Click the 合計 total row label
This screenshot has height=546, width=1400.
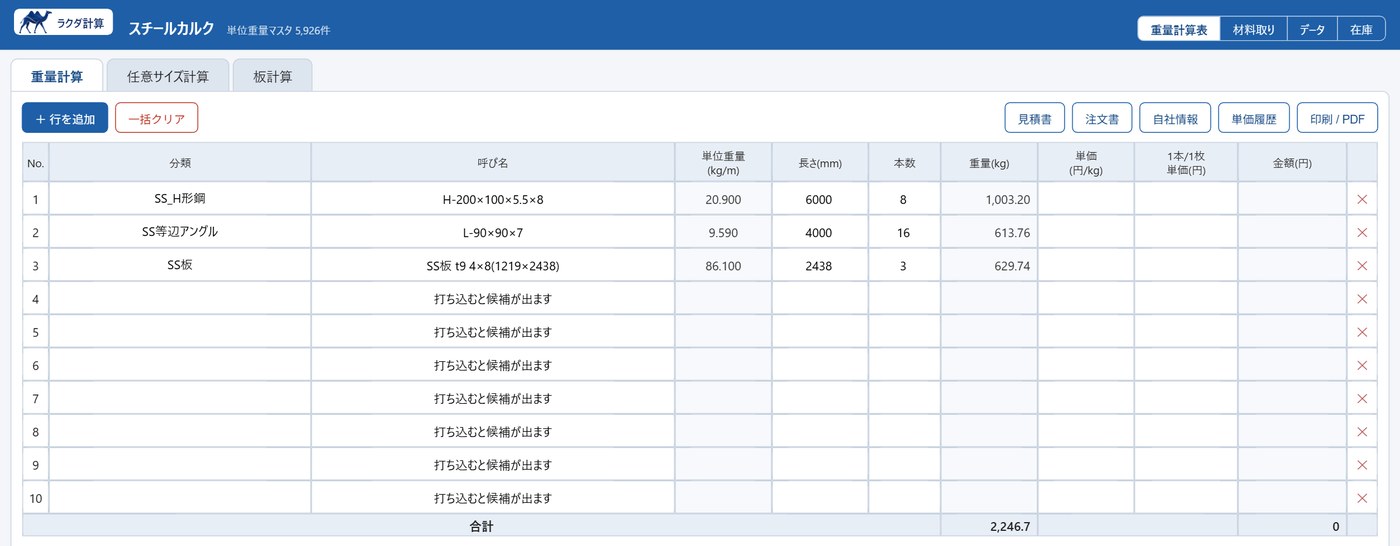coord(481,525)
